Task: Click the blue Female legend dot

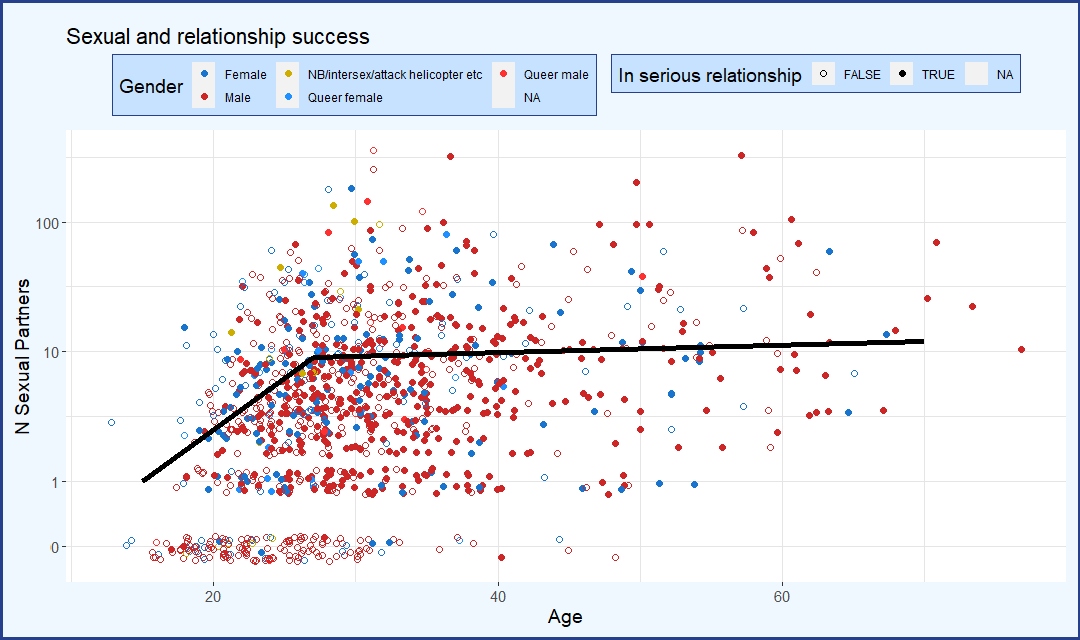Action: tap(204, 74)
